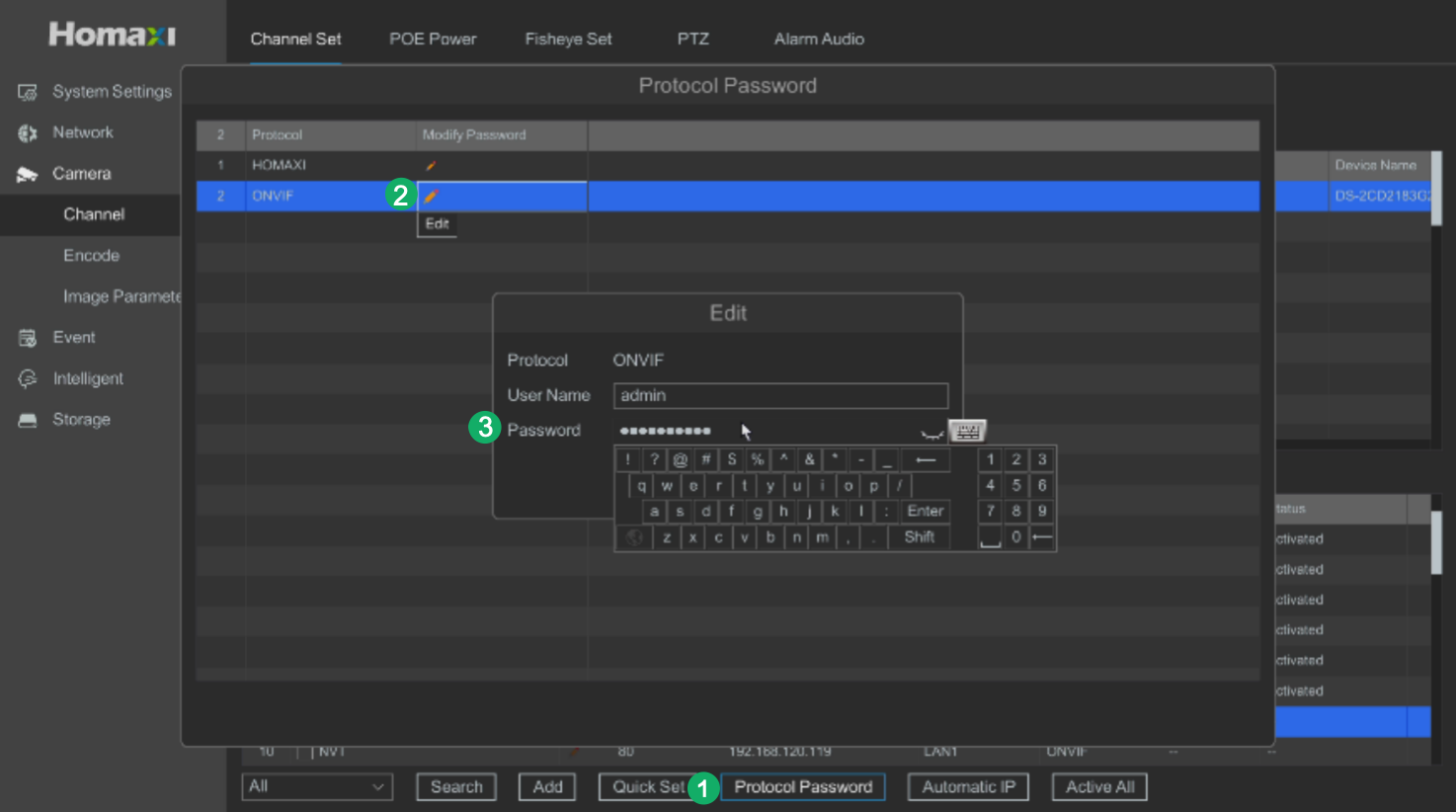Click the on-screen keyboard icon beside Password

[967, 432]
